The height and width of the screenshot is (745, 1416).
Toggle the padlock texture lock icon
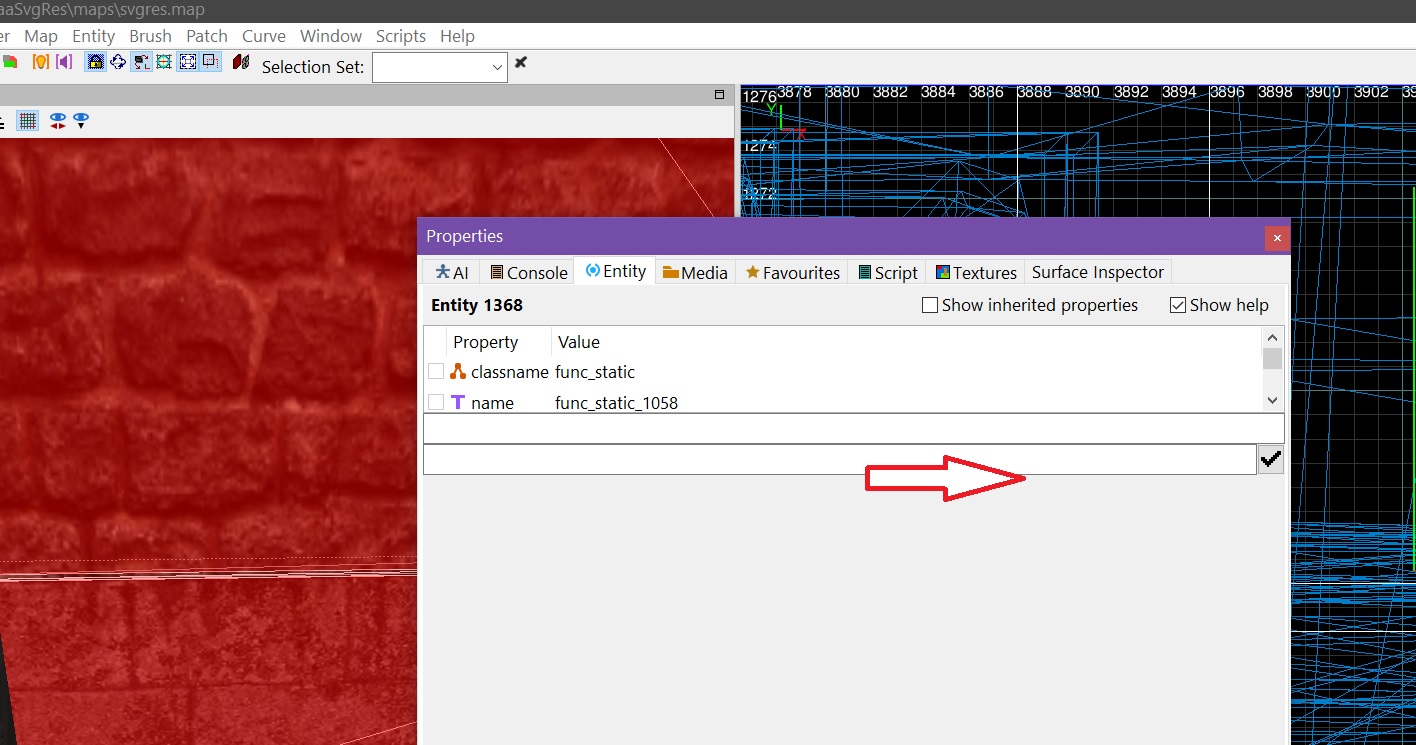(96, 62)
